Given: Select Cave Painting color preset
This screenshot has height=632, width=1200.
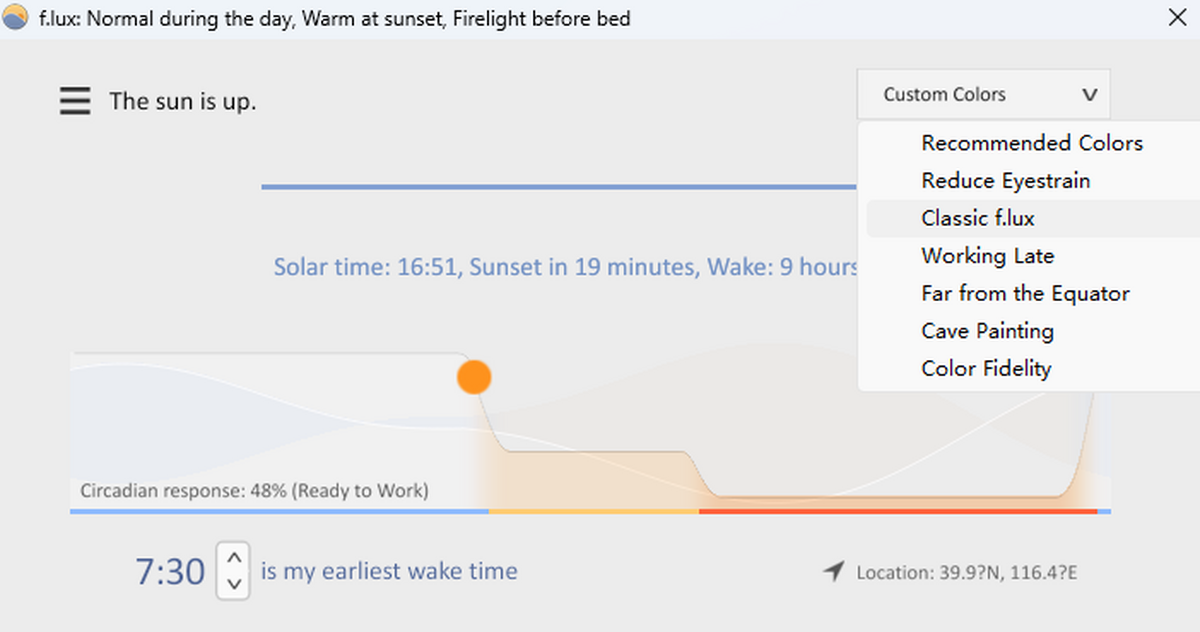Looking at the screenshot, I should (x=987, y=331).
